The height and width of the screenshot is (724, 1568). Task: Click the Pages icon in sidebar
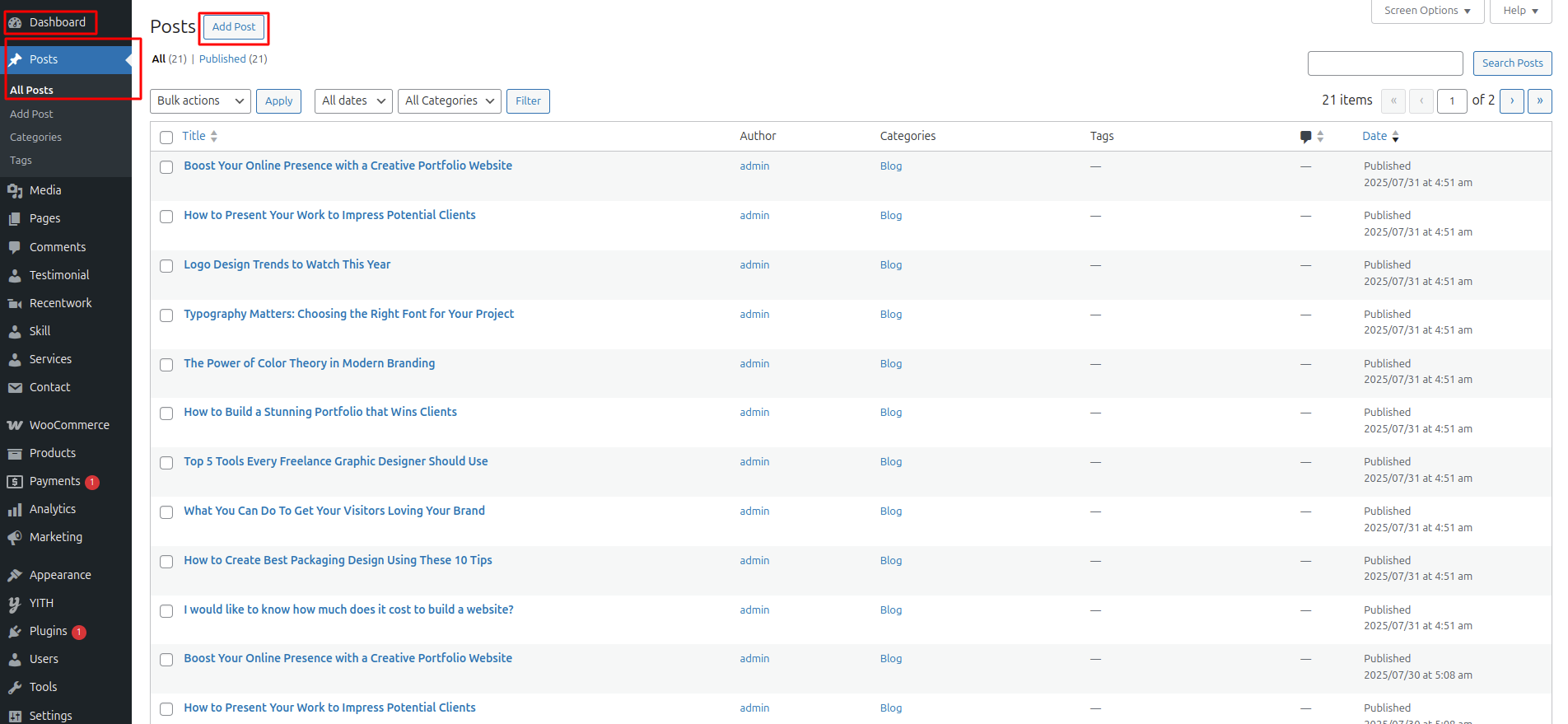click(15, 218)
